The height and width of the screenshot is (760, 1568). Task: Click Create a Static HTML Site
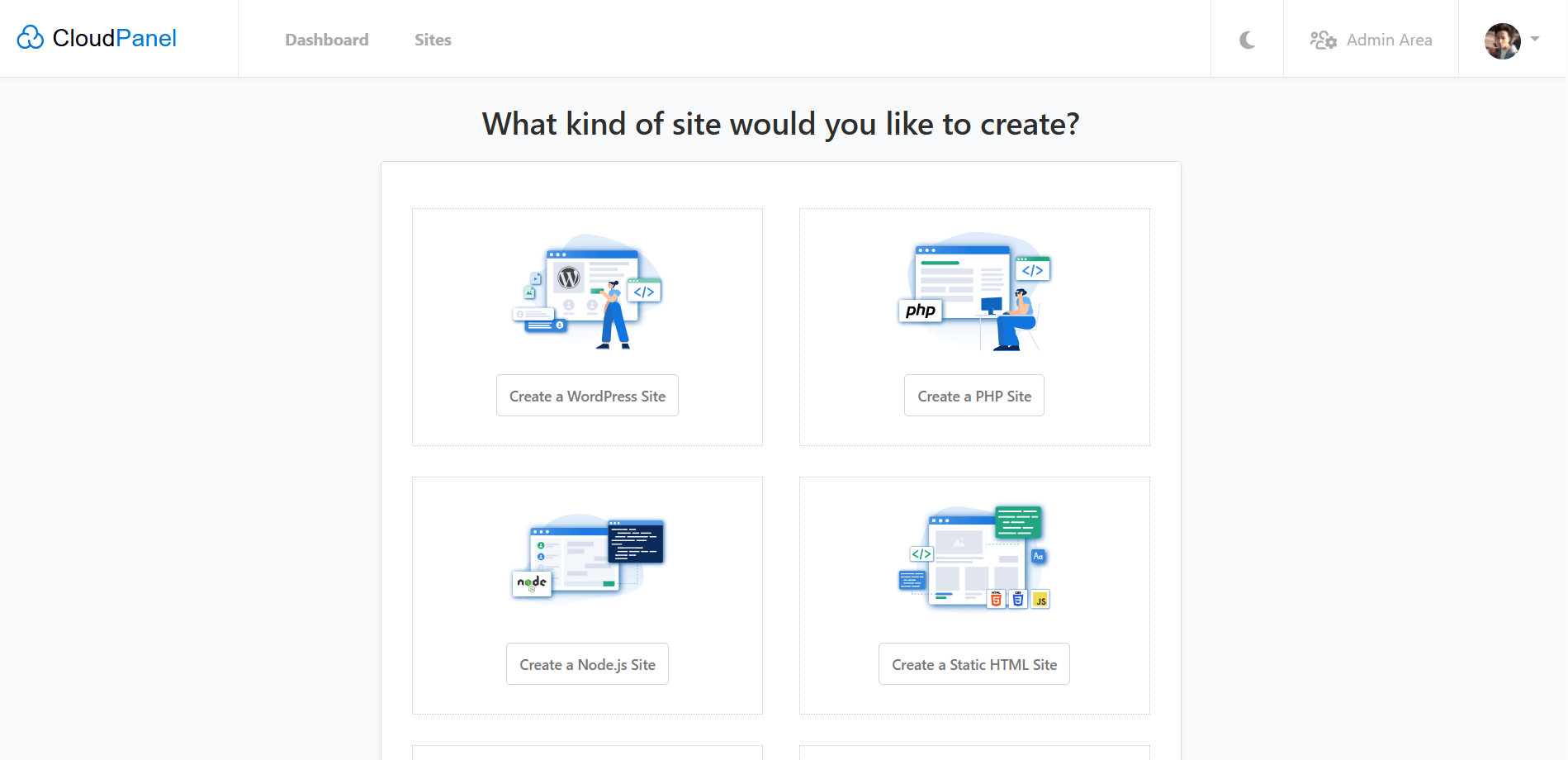coord(973,663)
